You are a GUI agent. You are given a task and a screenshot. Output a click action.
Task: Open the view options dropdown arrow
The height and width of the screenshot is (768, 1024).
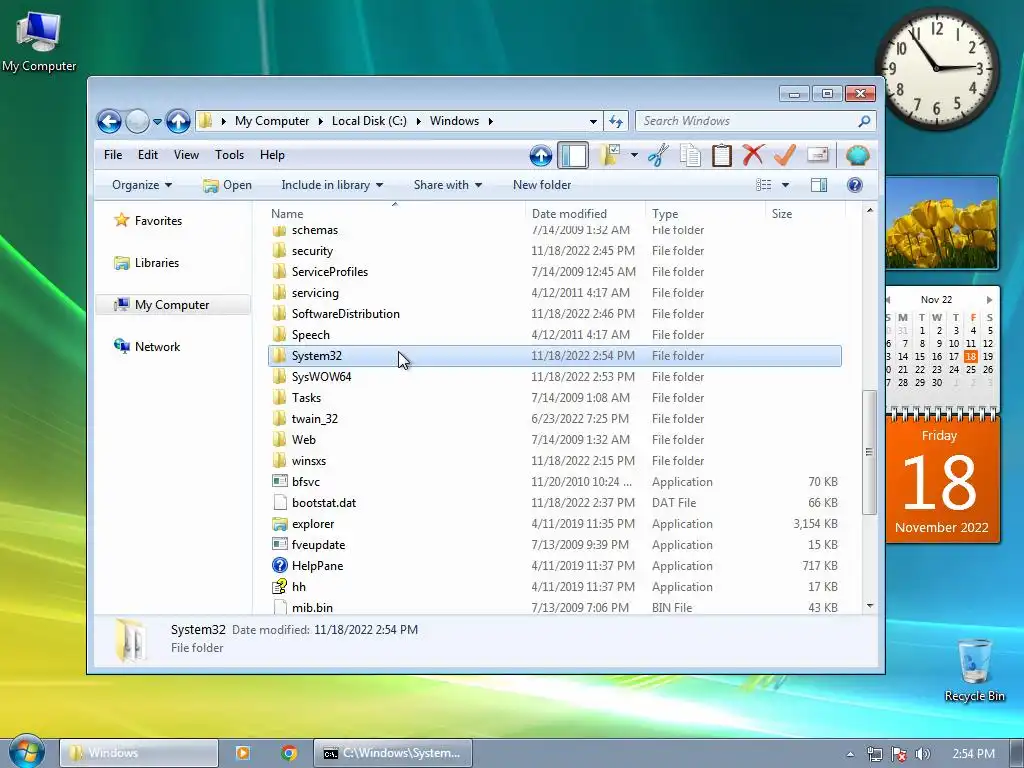click(785, 185)
